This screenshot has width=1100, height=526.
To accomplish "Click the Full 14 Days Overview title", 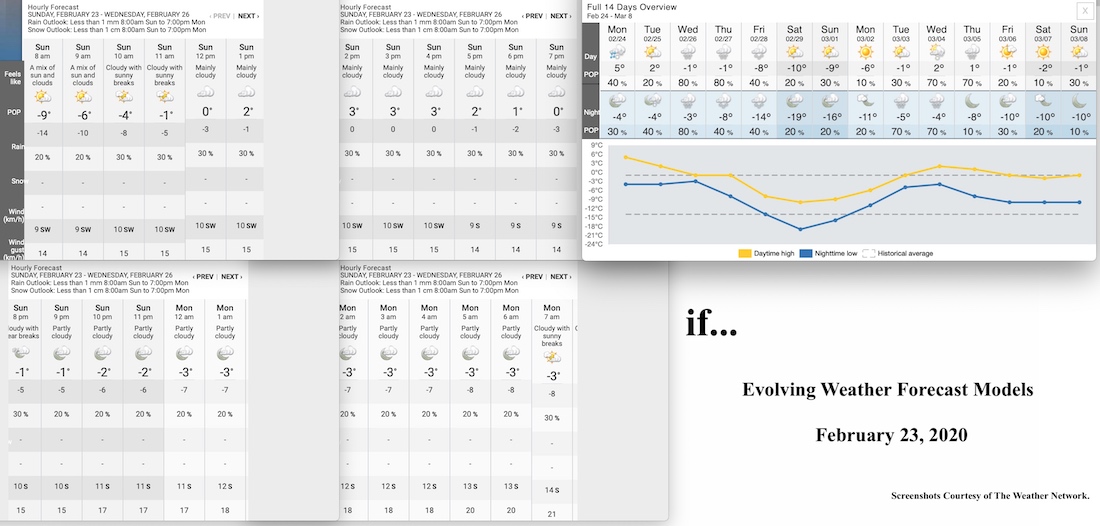I will click(x=632, y=7).
